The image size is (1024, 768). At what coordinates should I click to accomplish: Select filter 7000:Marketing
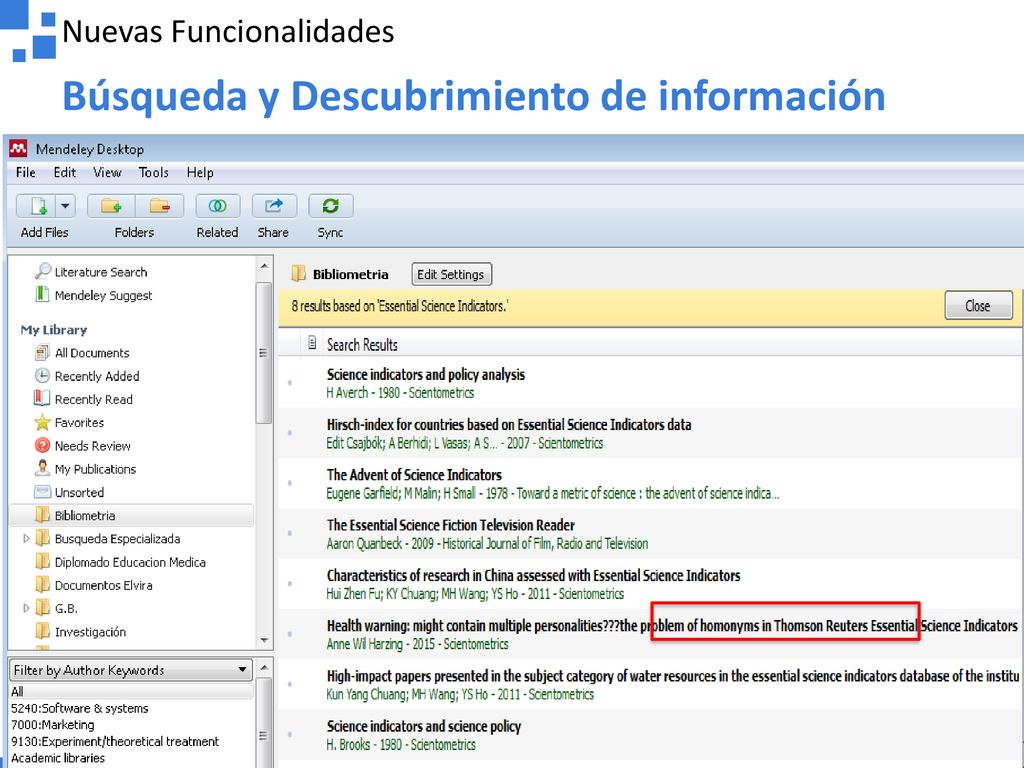click(x=53, y=725)
